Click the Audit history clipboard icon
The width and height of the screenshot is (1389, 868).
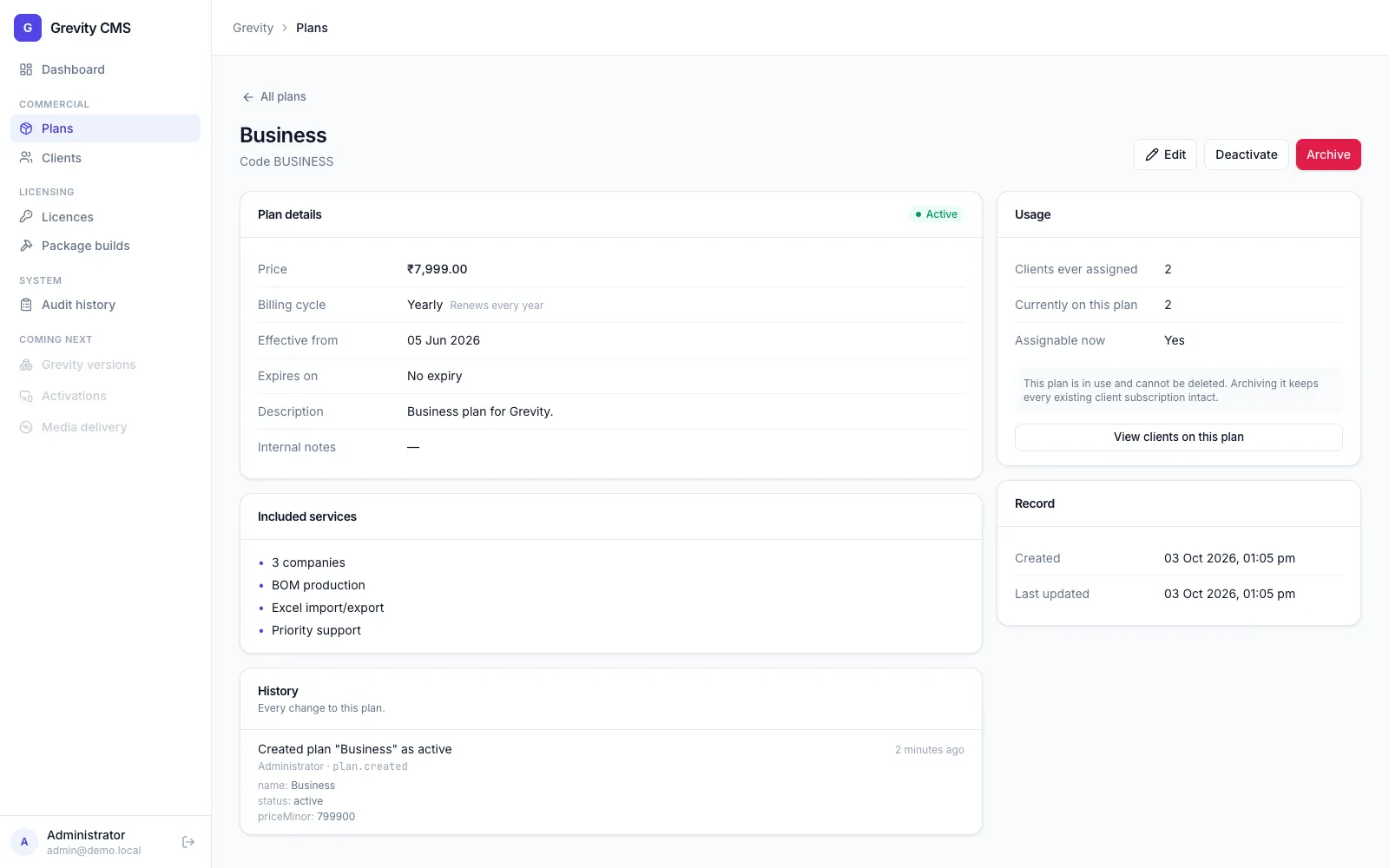point(26,305)
